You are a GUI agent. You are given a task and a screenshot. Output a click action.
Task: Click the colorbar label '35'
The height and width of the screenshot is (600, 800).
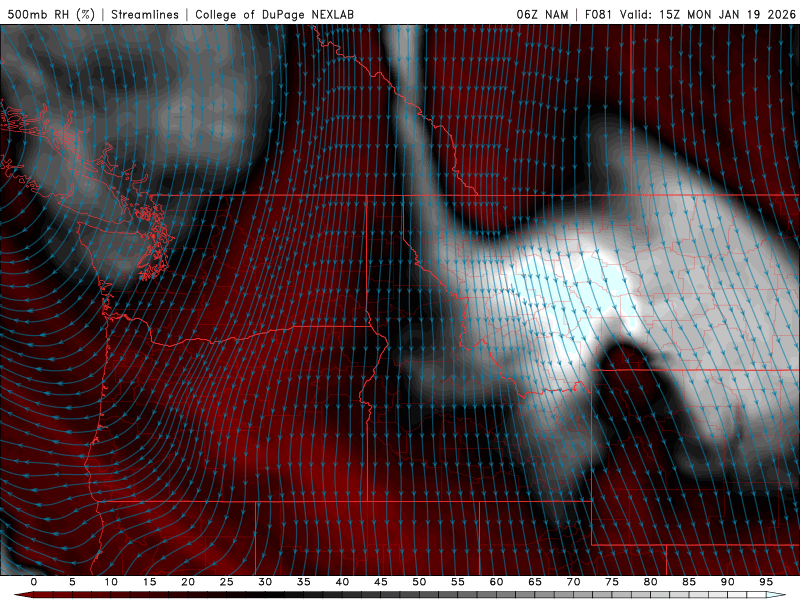[x=304, y=582]
